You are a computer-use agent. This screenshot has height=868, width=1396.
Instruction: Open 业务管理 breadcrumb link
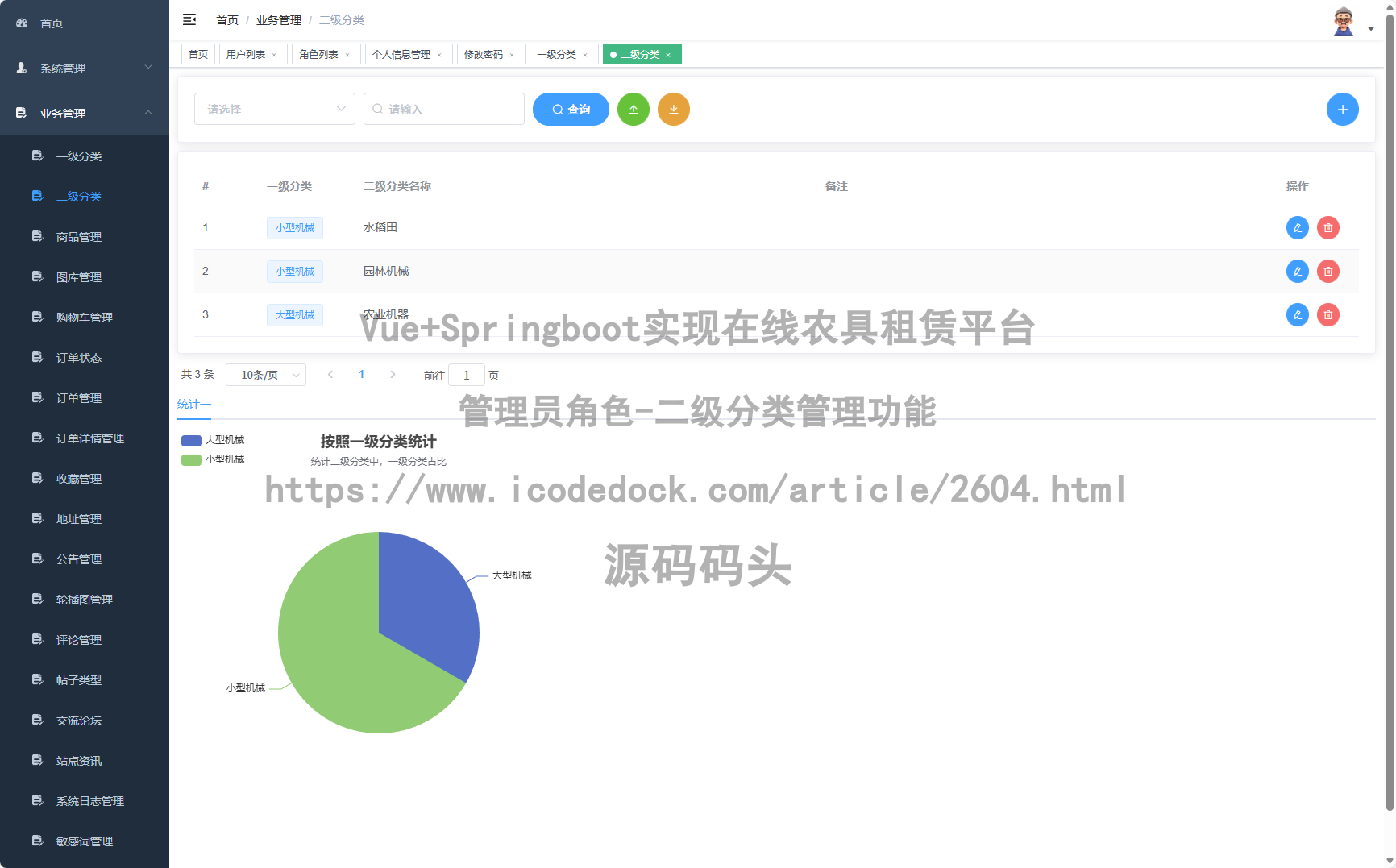click(x=278, y=19)
